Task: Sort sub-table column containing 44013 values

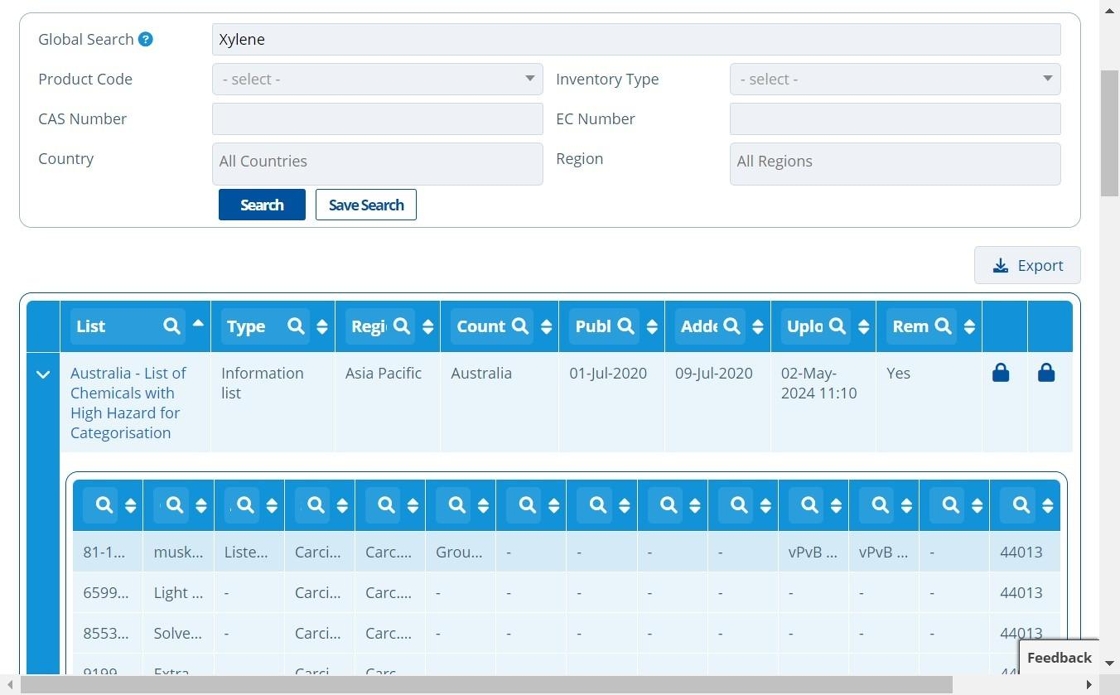Action: [1047, 506]
